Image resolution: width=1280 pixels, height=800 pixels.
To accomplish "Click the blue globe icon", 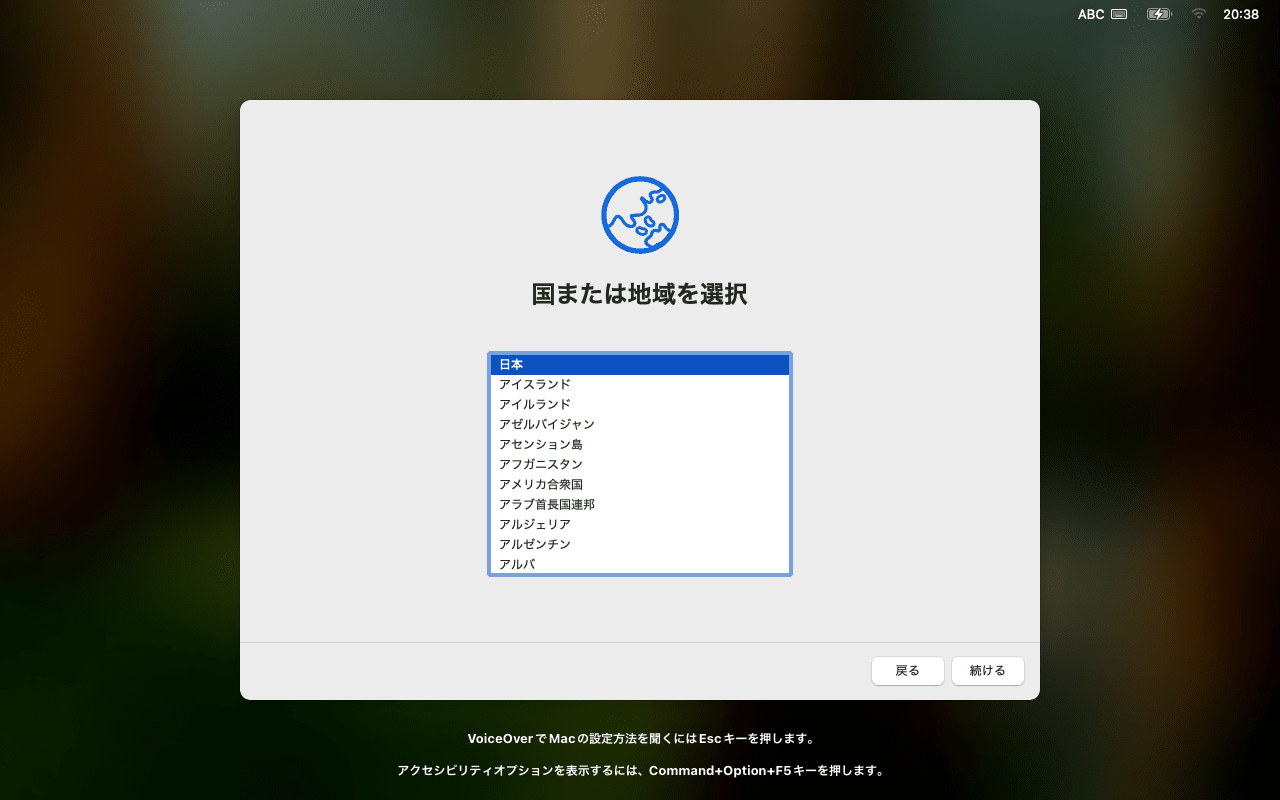I will pos(640,215).
